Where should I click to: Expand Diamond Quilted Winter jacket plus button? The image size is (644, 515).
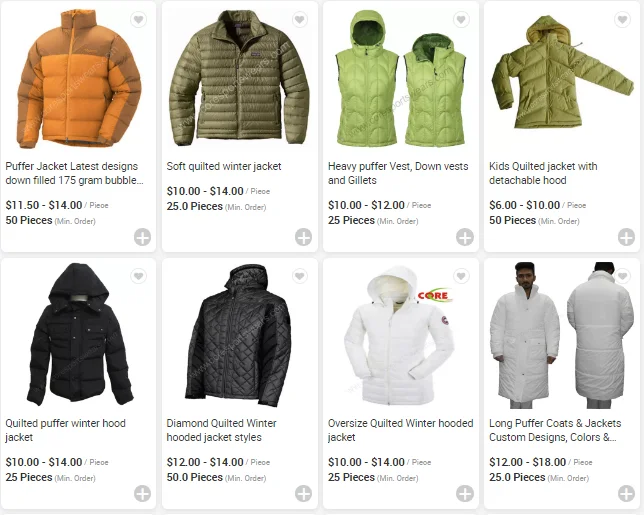pyautogui.click(x=304, y=494)
